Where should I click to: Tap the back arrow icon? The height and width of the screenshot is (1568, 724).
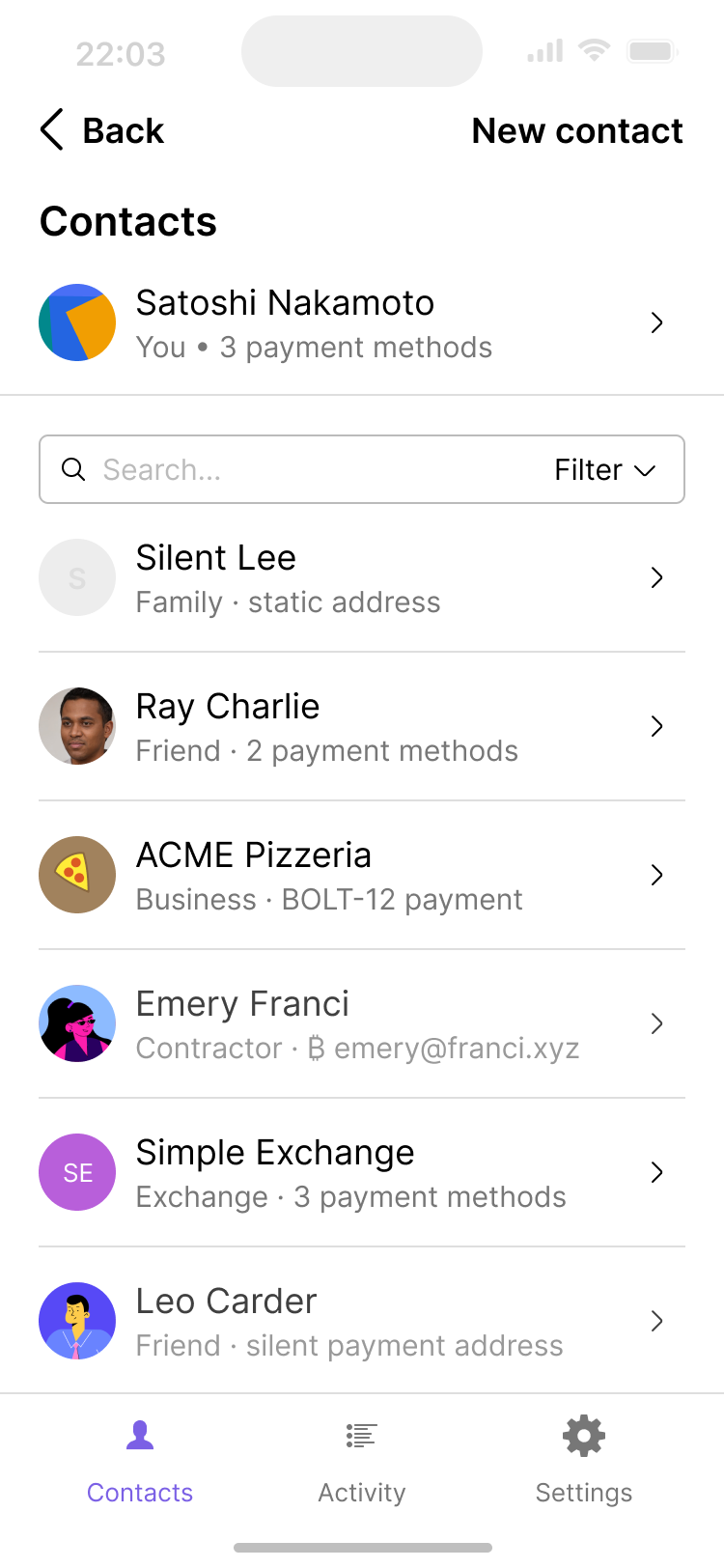point(52,130)
